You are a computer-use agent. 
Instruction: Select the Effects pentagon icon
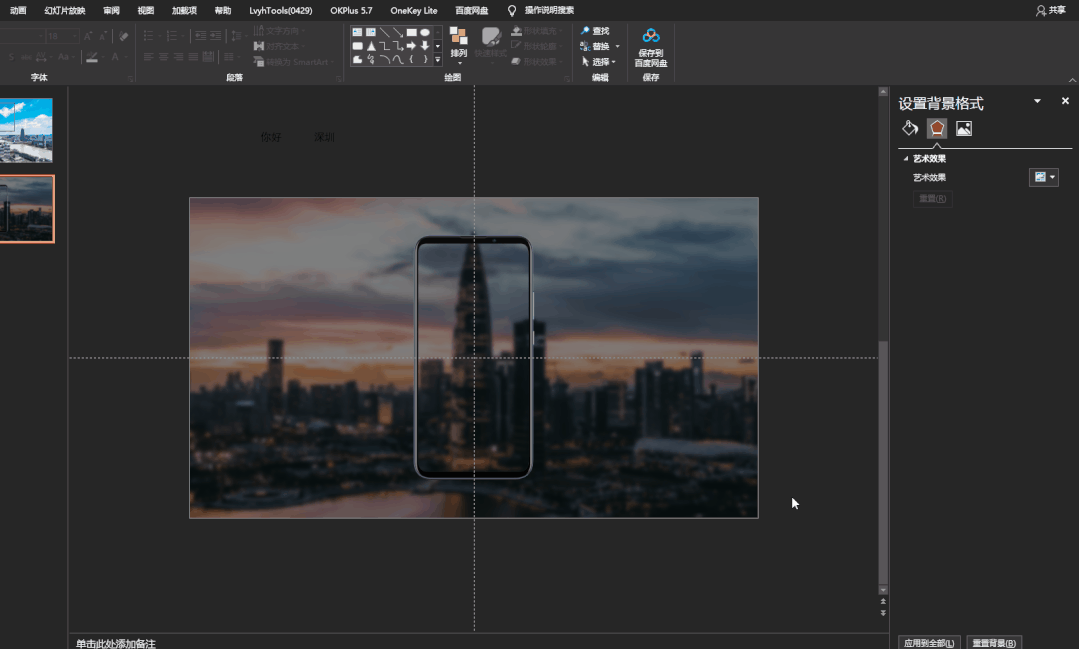pyautogui.click(x=937, y=128)
